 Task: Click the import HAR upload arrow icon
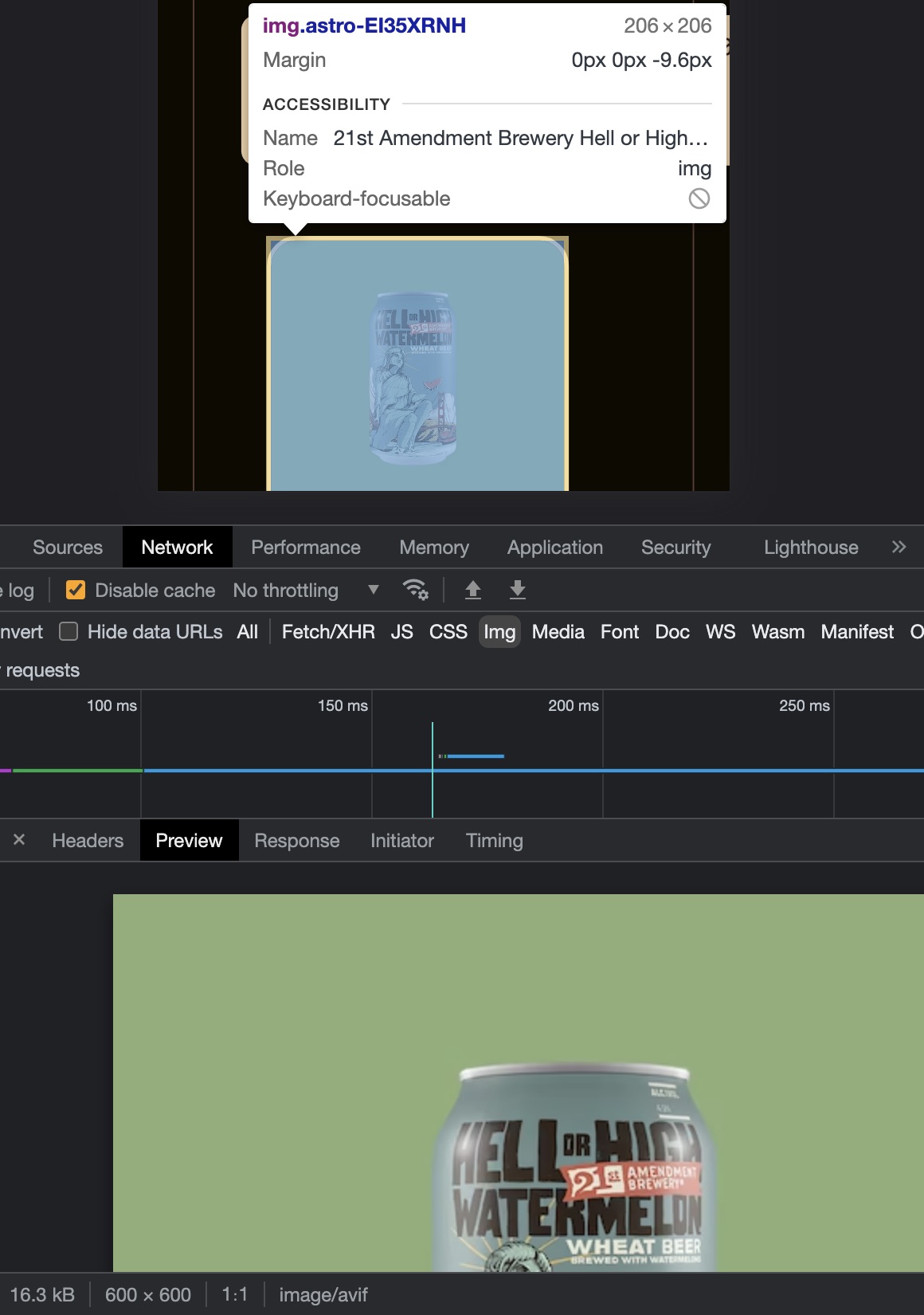tap(472, 590)
